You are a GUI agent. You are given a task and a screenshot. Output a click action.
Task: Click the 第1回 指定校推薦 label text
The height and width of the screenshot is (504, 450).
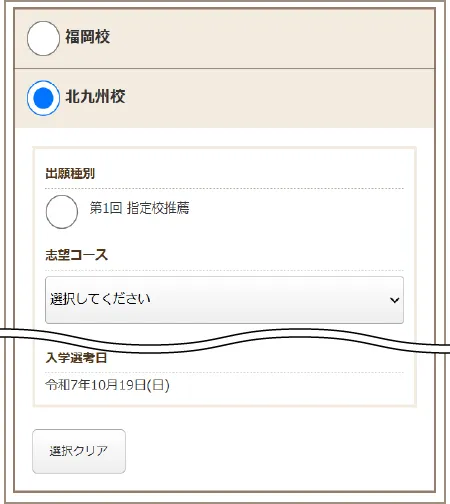pos(139,208)
